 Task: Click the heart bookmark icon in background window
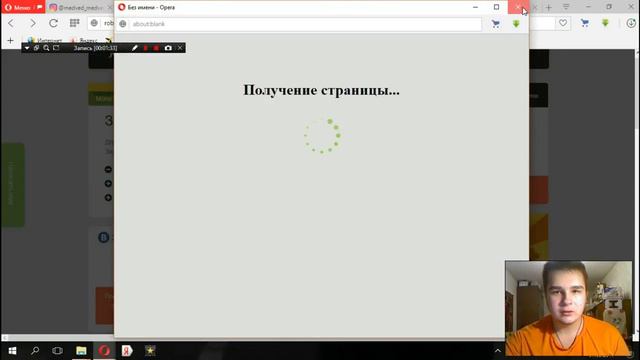[x=563, y=23]
